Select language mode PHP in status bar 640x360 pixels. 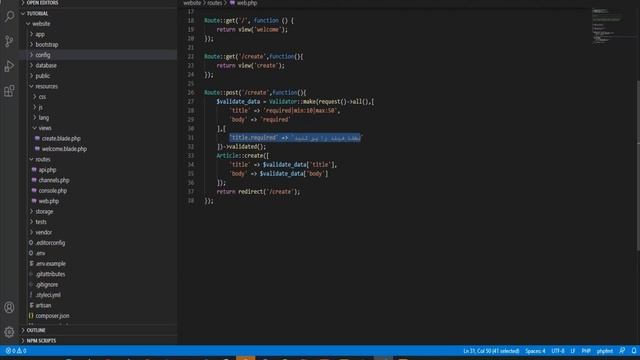tap(586, 351)
